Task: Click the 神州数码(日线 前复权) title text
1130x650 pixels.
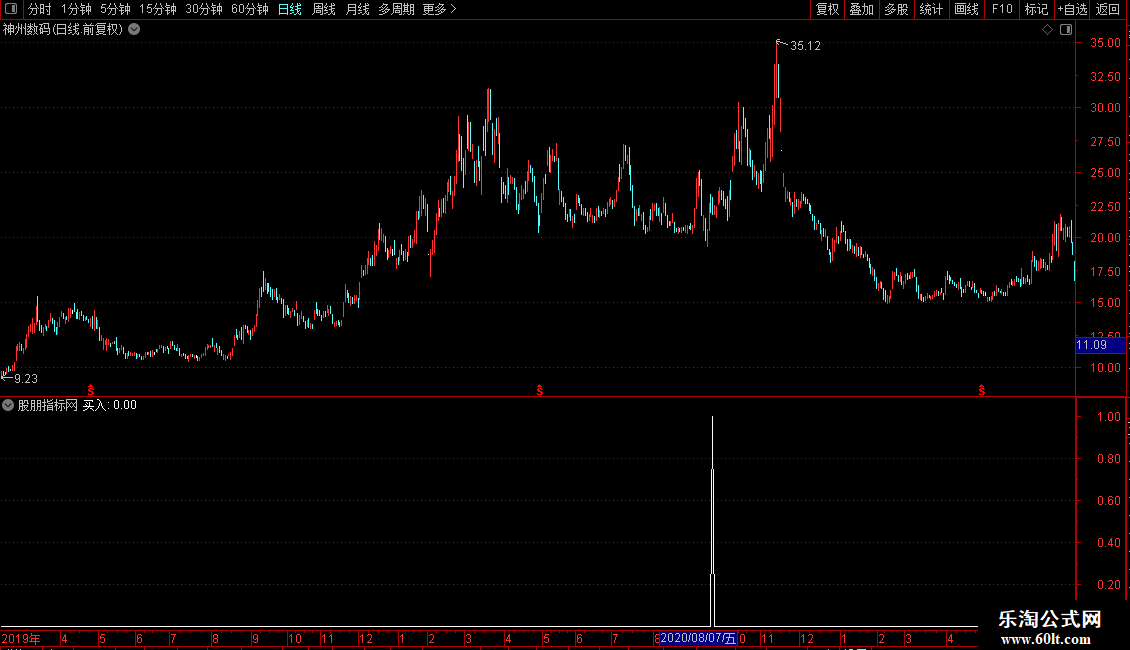Action: click(x=63, y=30)
